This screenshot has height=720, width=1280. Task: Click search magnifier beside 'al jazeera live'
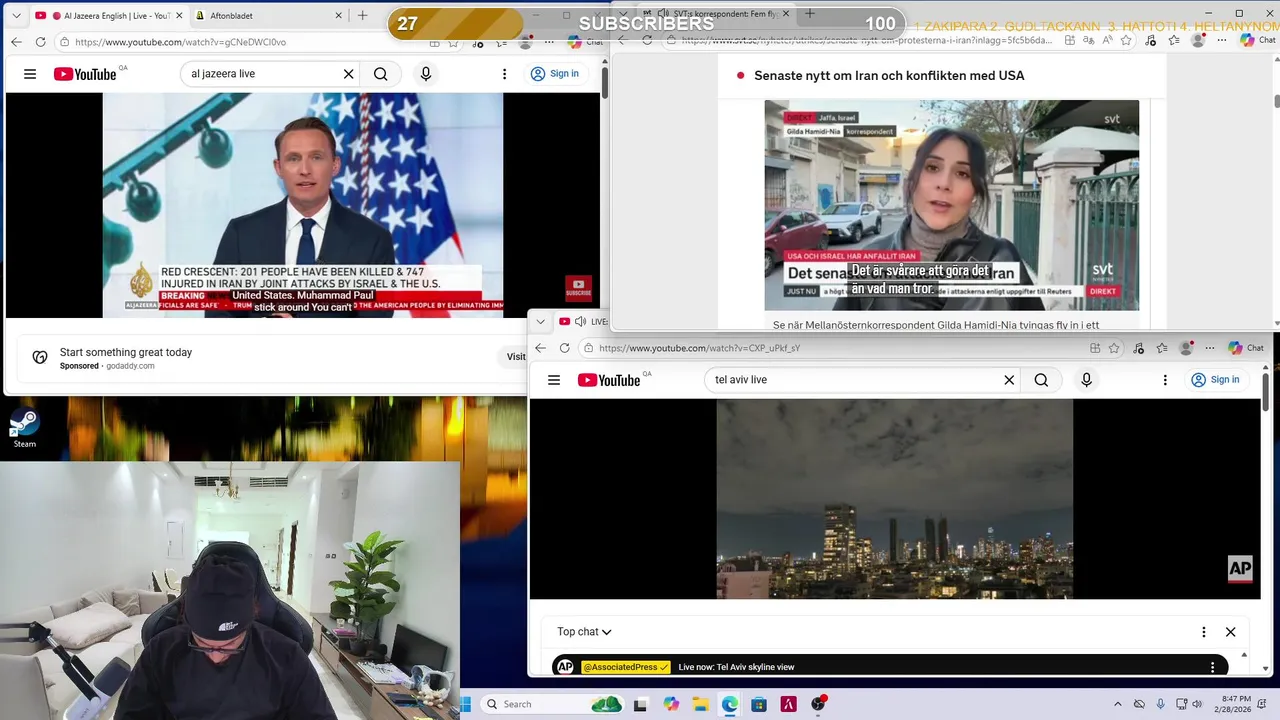[x=381, y=74]
